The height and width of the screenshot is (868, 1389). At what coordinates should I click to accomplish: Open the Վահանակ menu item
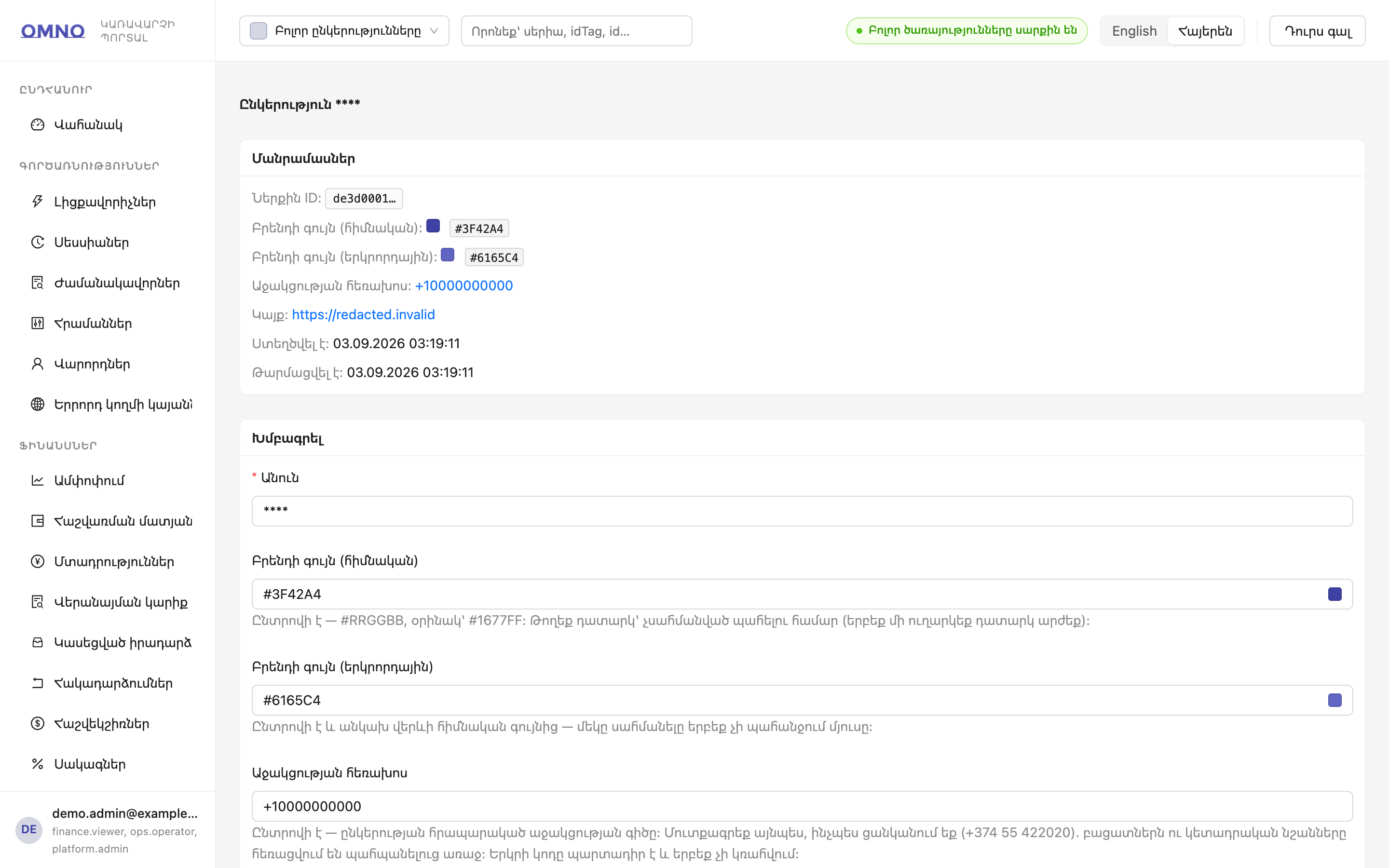(108, 124)
